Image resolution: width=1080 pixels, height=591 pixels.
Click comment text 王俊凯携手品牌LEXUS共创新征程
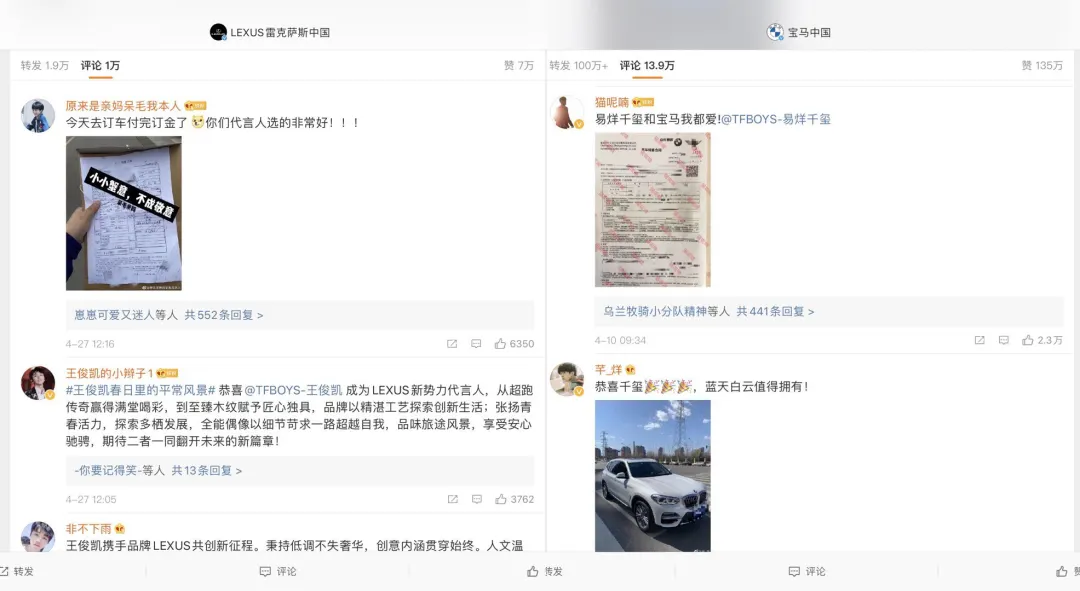pyautogui.click(x=159, y=546)
